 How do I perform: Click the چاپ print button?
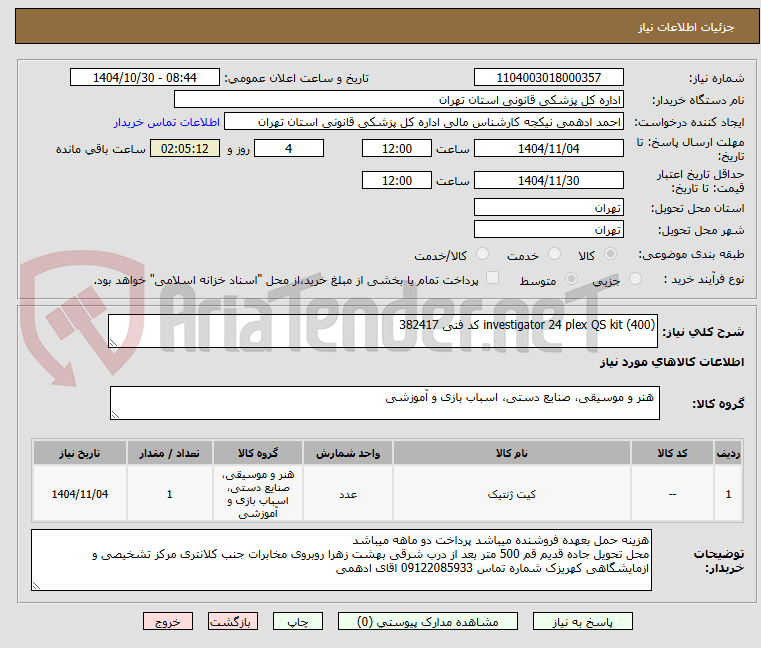pyautogui.click(x=298, y=621)
